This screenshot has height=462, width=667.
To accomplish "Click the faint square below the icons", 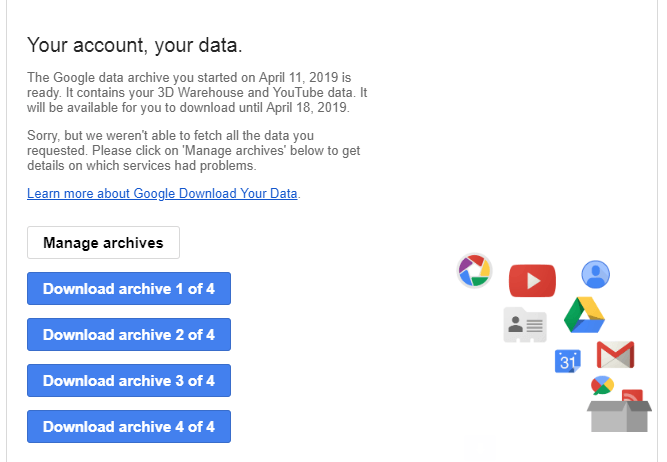I will pos(480,447).
